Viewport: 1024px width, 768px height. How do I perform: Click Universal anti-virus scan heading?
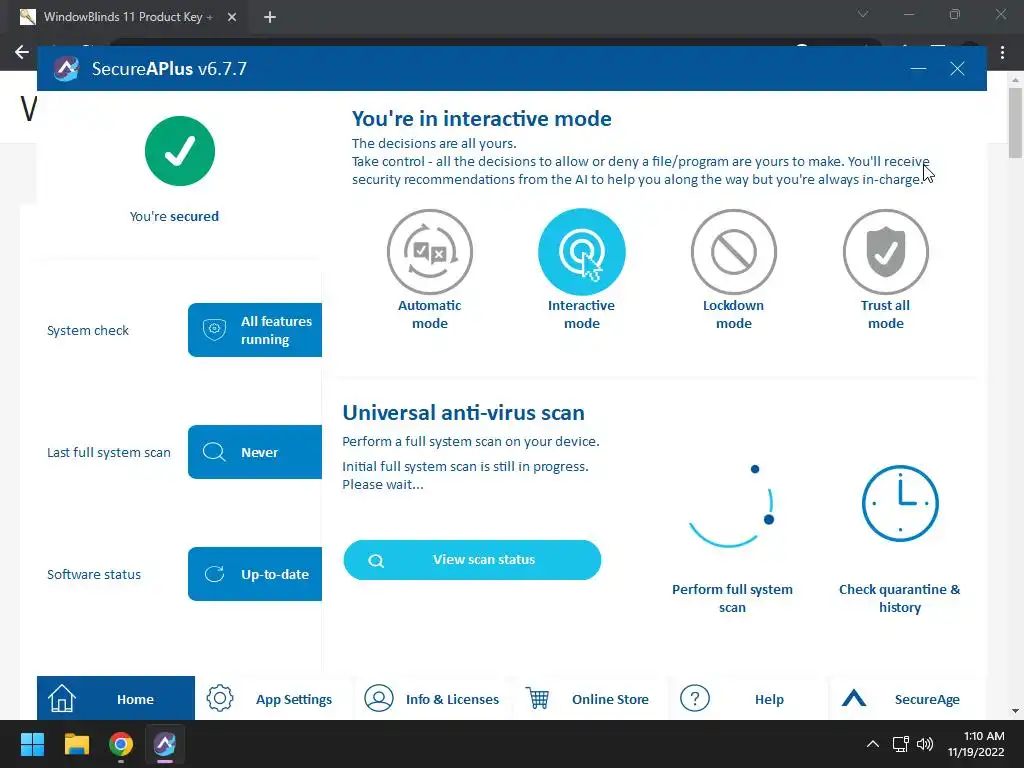click(x=463, y=413)
